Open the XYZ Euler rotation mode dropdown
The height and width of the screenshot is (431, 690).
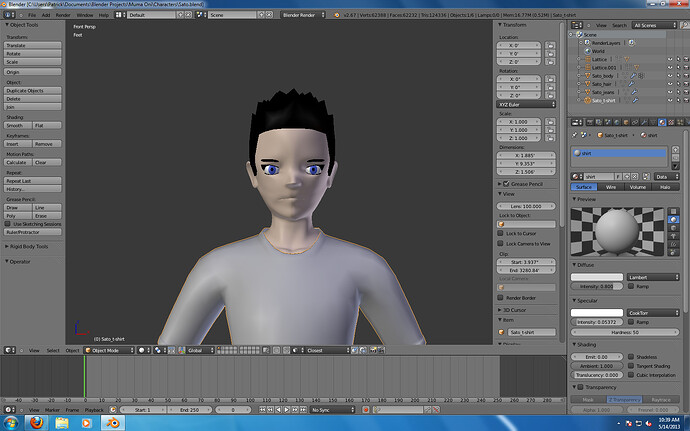(x=526, y=104)
